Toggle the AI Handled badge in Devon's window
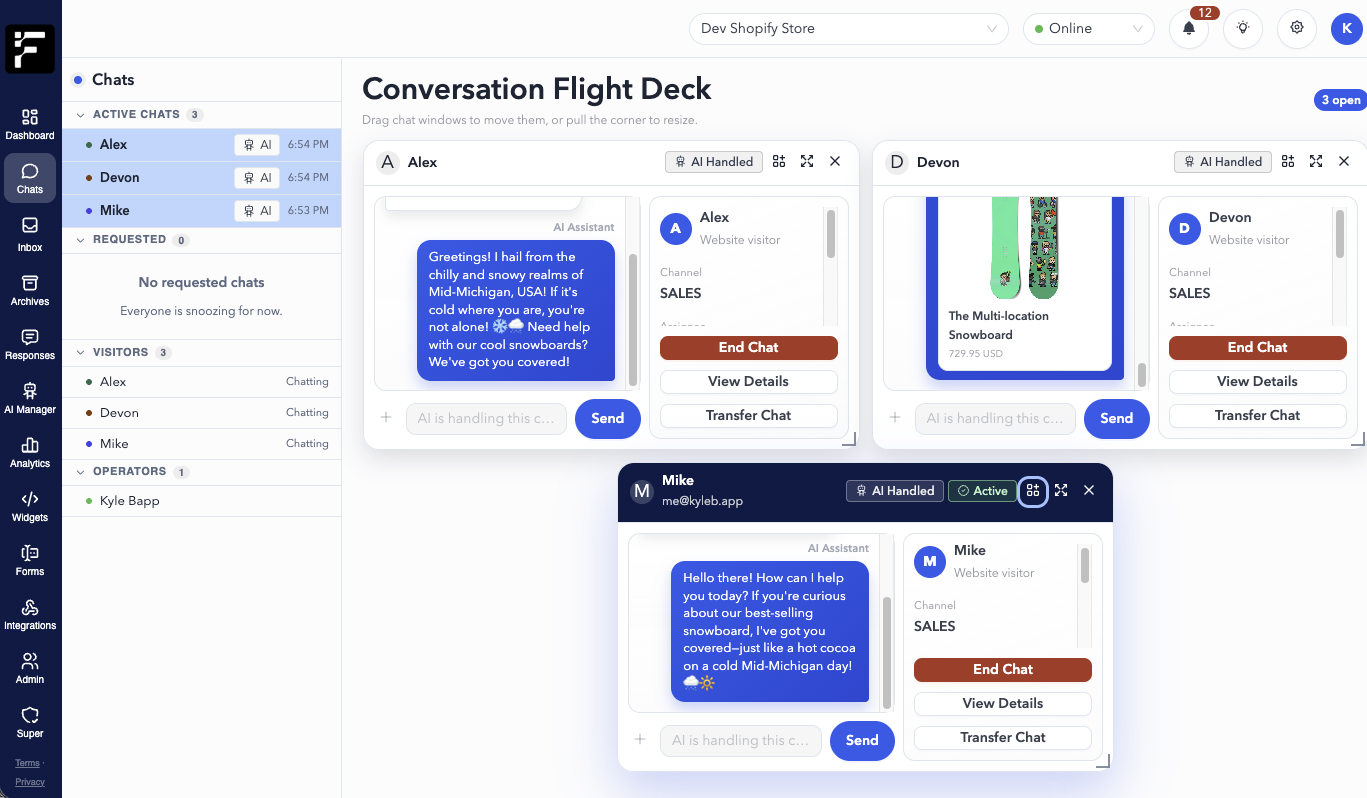This screenshot has width=1367, height=798. tap(1223, 162)
